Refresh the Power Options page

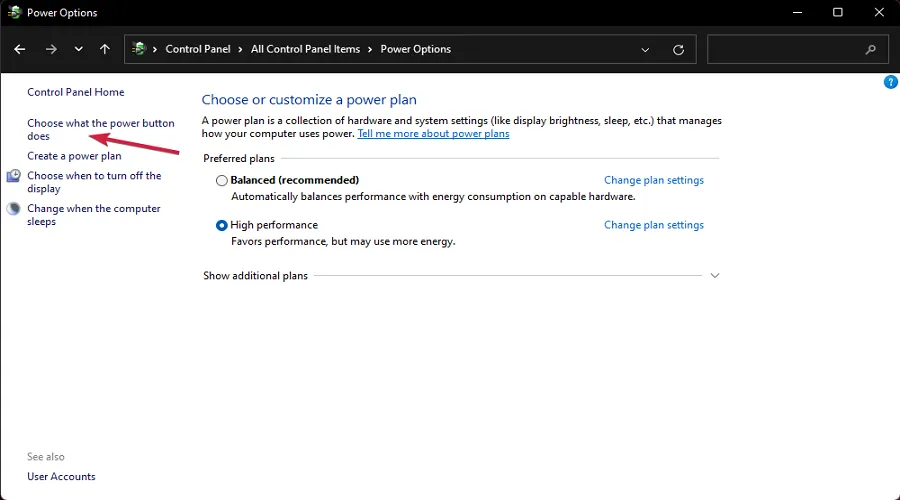[679, 49]
